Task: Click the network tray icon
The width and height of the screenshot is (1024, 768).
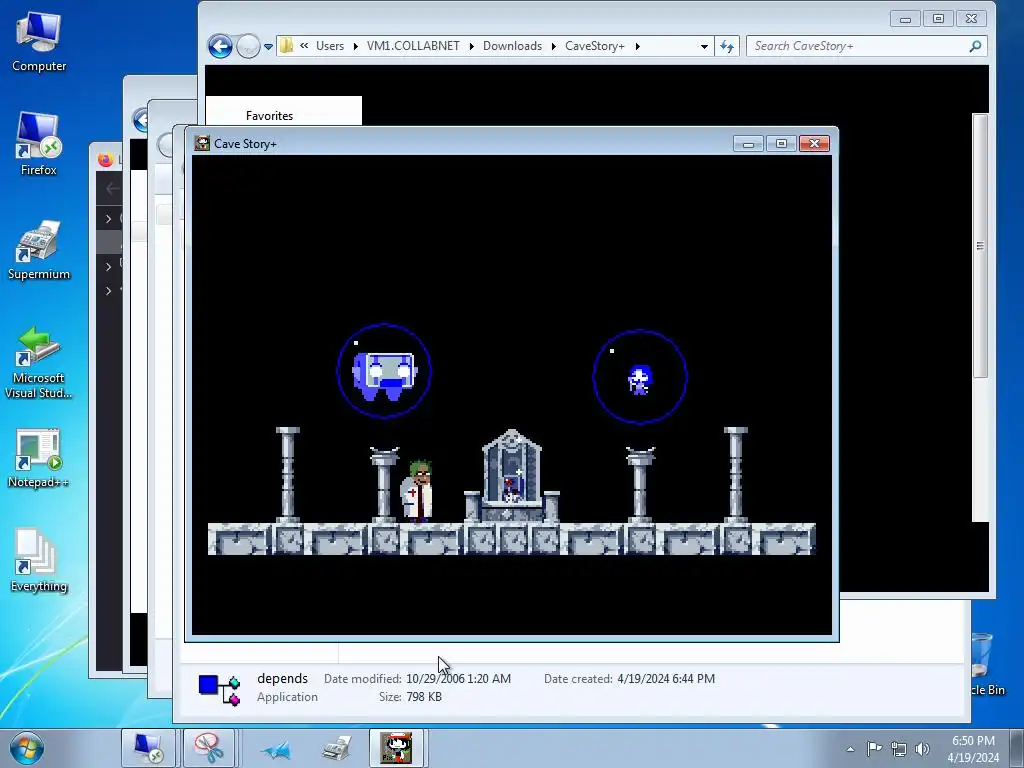Action: [x=899, y=749]
